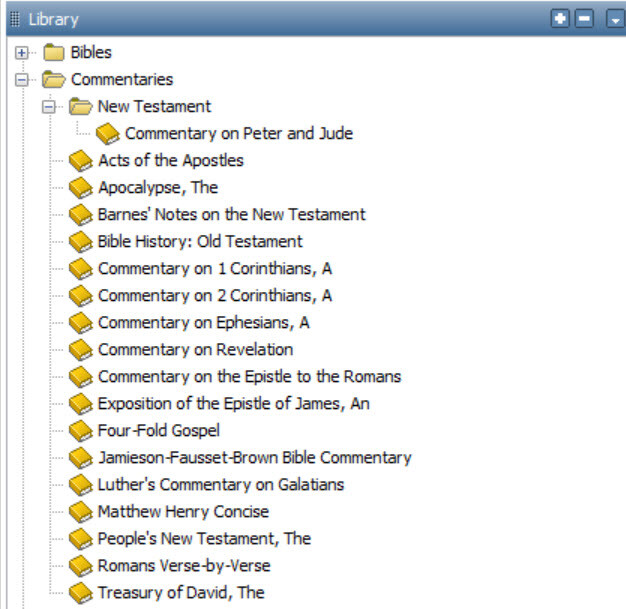
Task: Click book icon beside Matthew Henry Concise
Action: point(81,512)
